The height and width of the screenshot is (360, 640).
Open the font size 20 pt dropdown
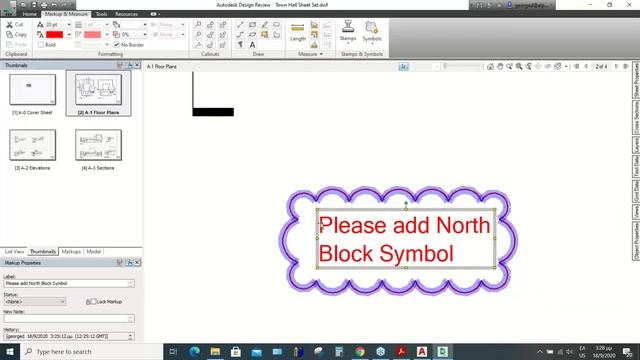pos(69,25)
